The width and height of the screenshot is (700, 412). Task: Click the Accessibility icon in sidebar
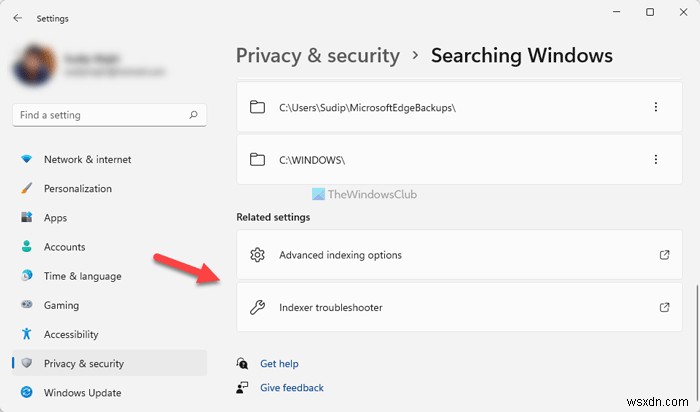point(26,335)
